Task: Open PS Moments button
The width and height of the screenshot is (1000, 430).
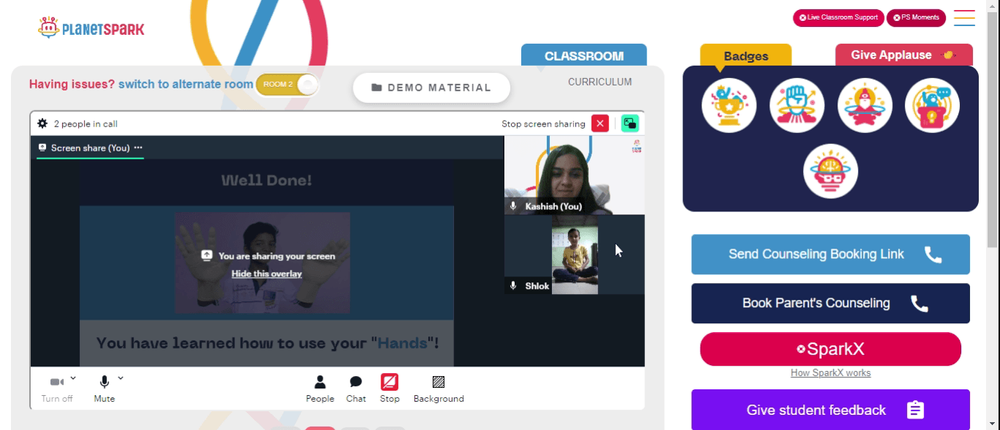Action: click(x=916, y=18)
